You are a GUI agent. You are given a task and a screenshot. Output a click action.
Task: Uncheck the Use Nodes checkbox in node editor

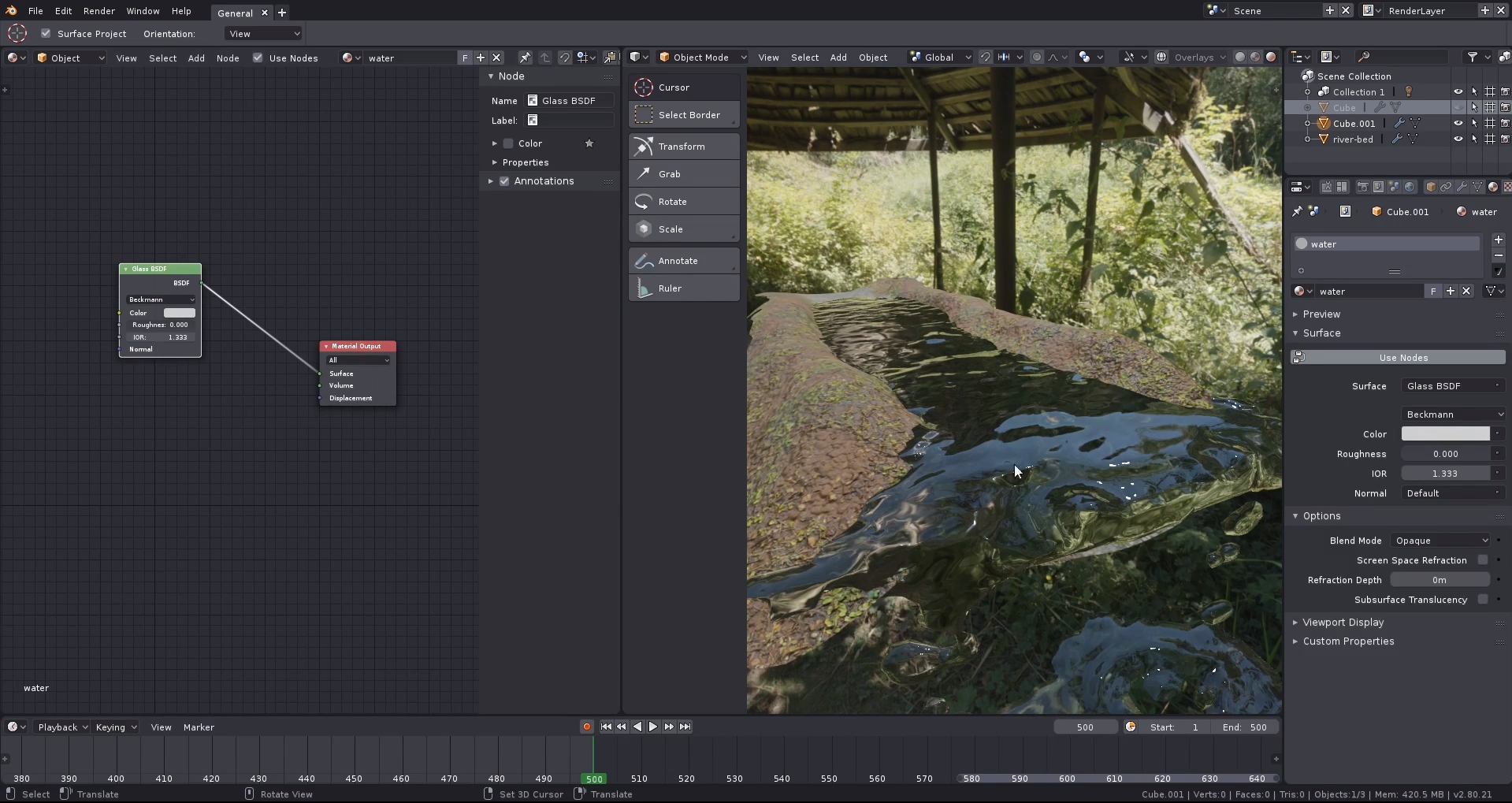tap(258, 58)
